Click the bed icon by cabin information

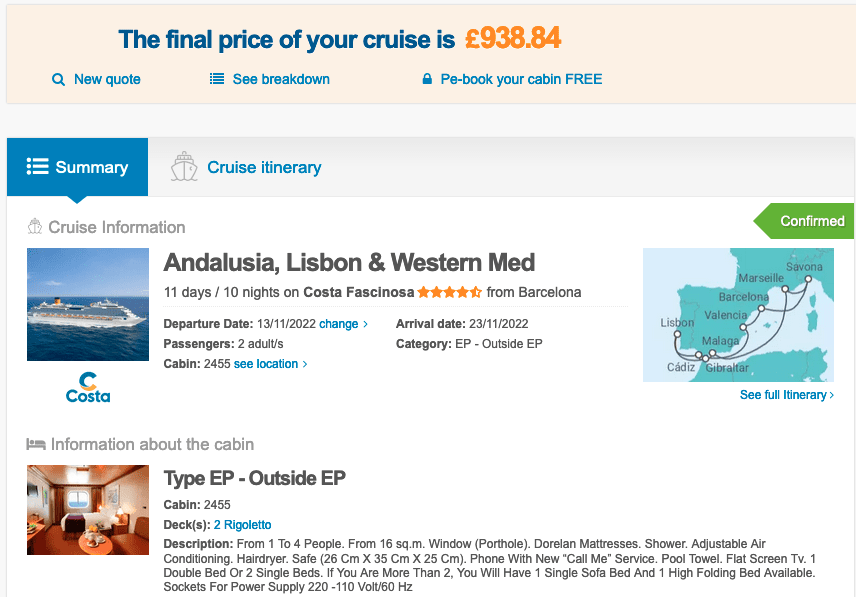click(x=36, y=444)
